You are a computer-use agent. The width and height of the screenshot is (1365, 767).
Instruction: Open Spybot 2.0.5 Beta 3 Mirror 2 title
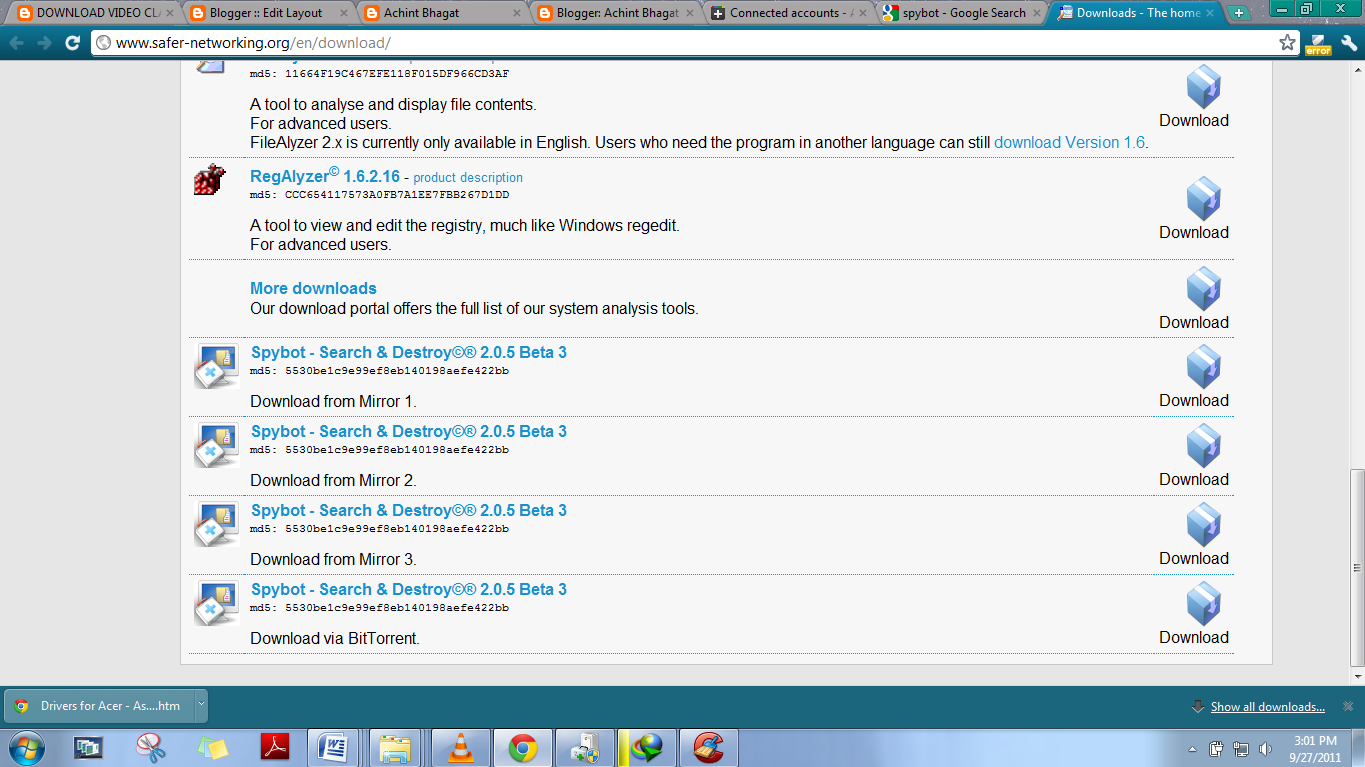[409, 431]
